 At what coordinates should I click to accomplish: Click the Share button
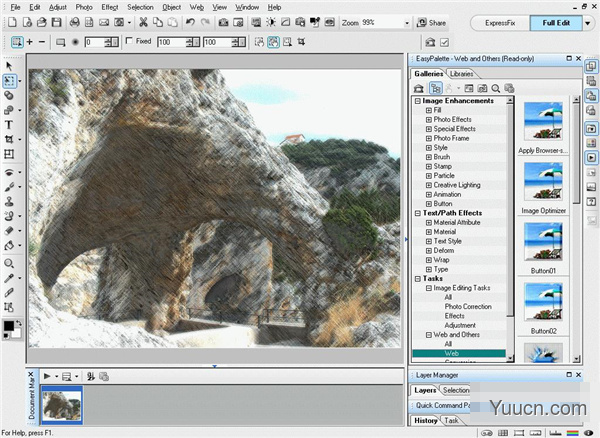432,23
